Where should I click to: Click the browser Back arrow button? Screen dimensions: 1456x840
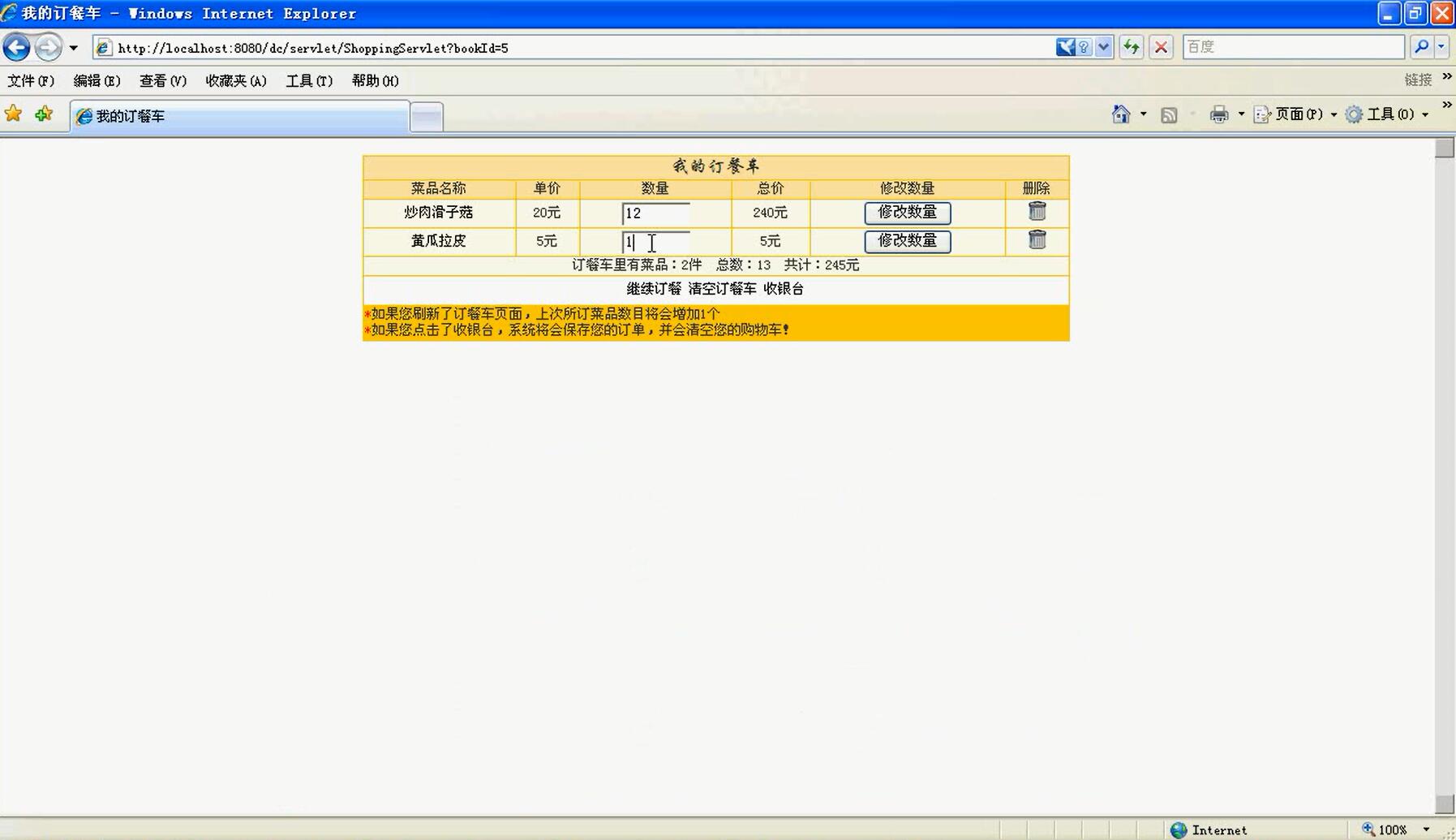pos(16,47)
